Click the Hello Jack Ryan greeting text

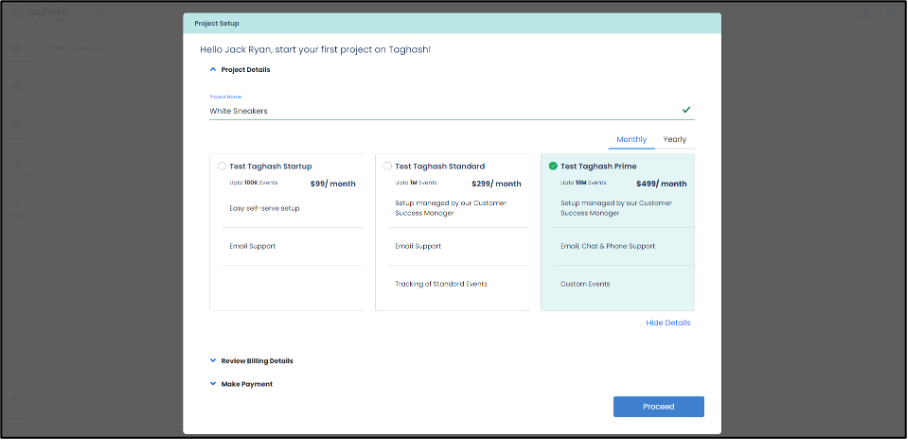click(316, 50)
